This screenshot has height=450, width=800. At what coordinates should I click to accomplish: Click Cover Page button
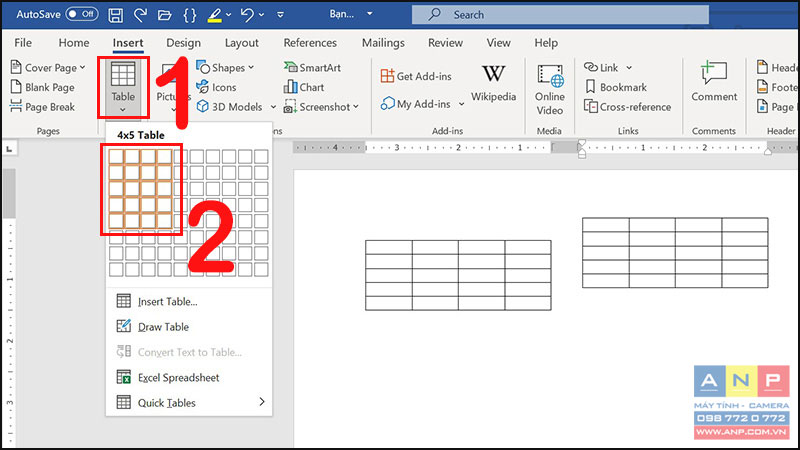point(48,67)
